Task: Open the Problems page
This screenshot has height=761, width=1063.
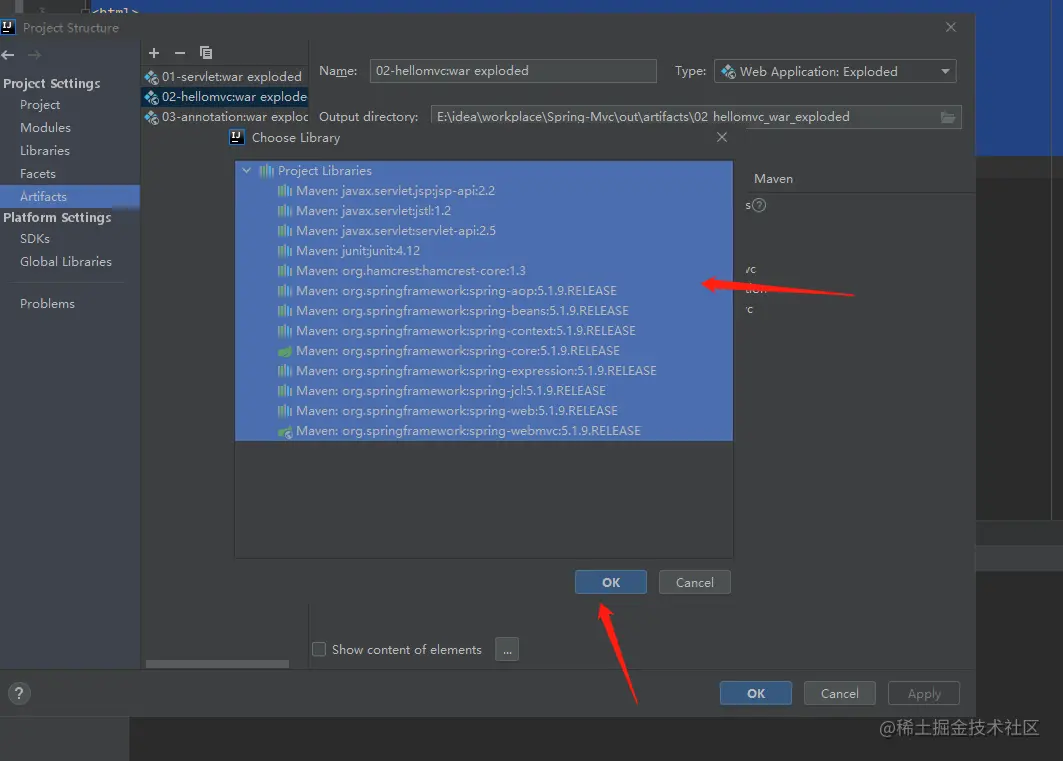Action: [x=47, y=304]
